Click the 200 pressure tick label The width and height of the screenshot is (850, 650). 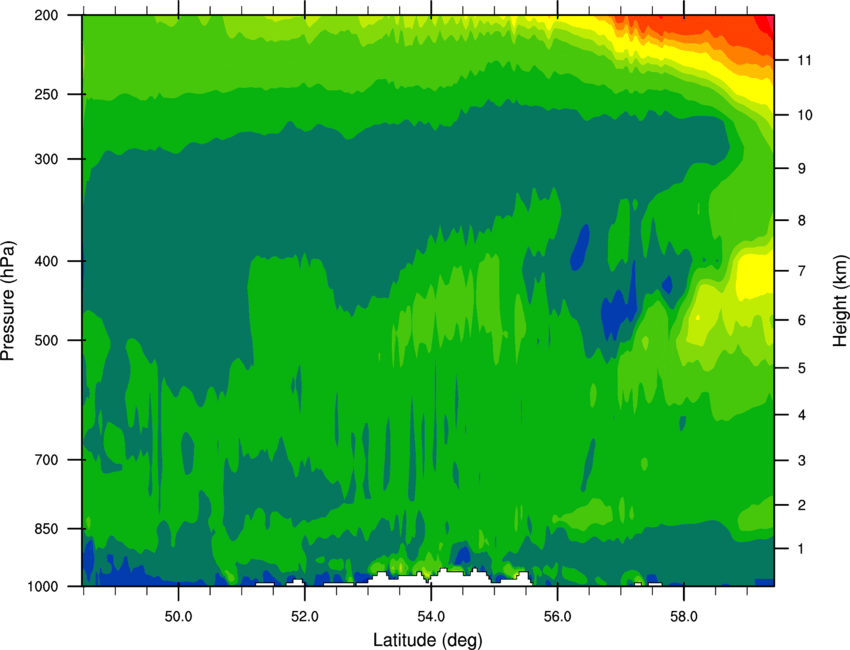pyautogui.click(x=46, y=16)
